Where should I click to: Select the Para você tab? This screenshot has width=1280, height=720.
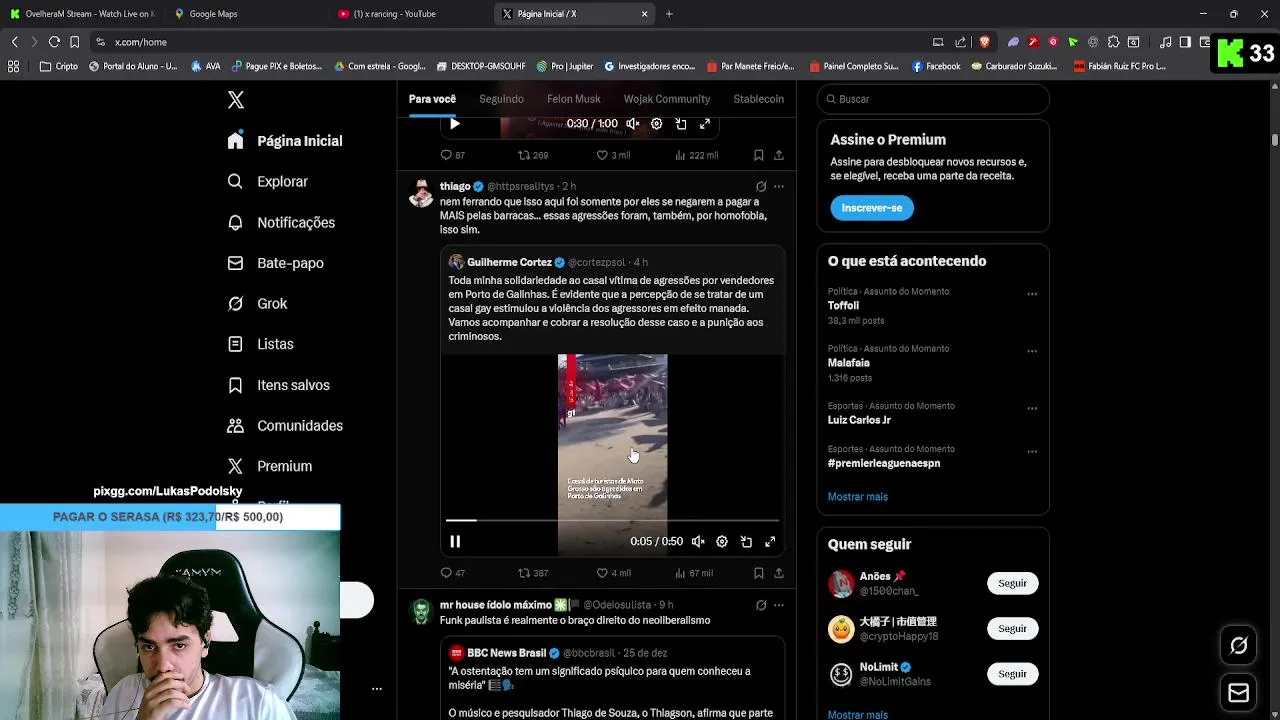(432, 99)
